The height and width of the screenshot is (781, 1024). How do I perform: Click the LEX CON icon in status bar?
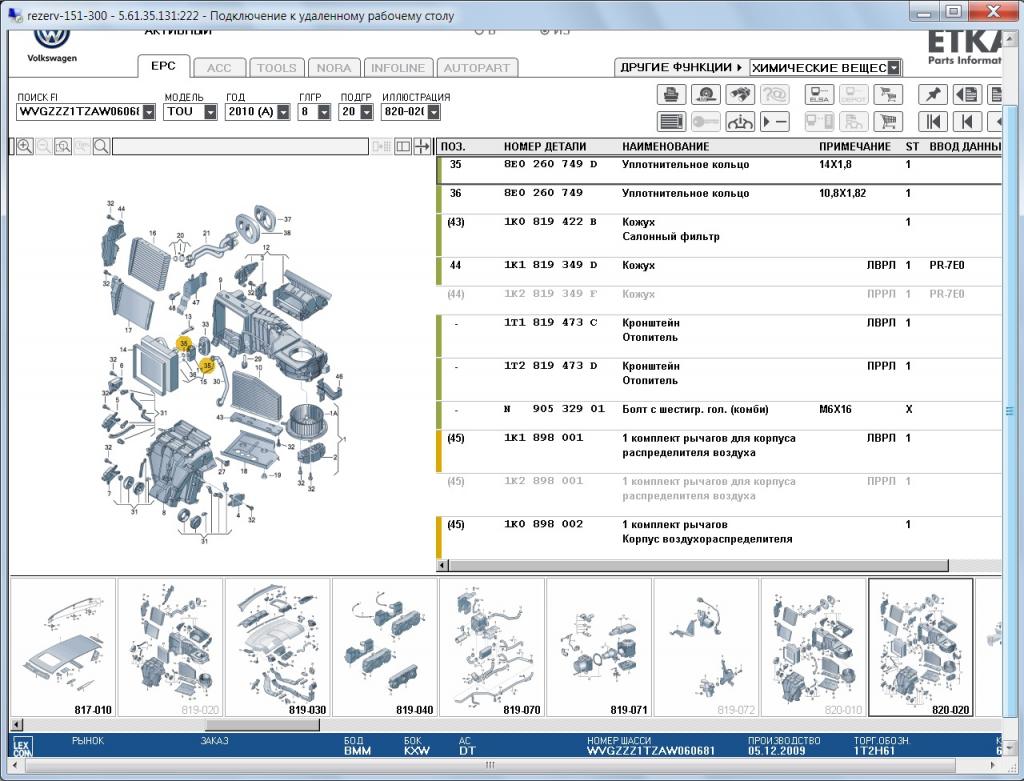pyautogui.click(x=22, y=748)
